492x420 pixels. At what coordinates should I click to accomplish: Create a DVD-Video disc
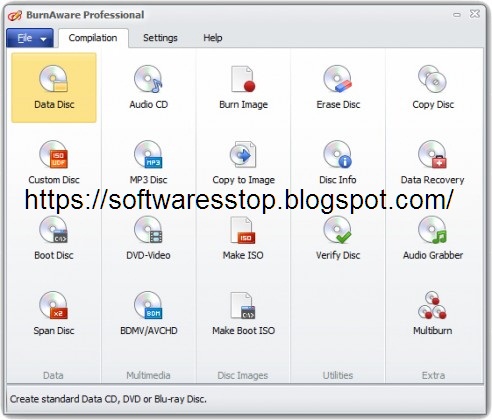(148, 238)
